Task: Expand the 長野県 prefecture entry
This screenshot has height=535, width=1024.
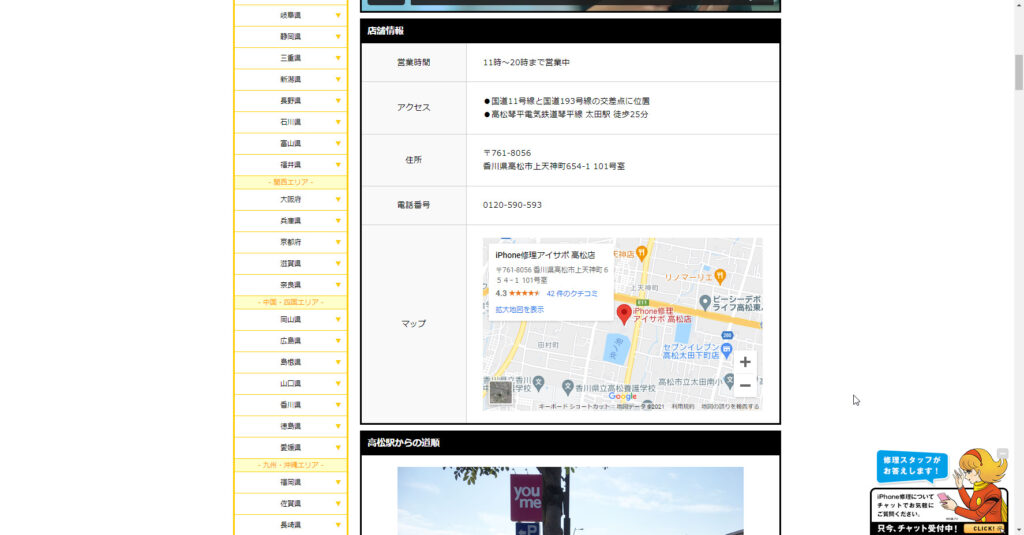Action: pos(291,101)
